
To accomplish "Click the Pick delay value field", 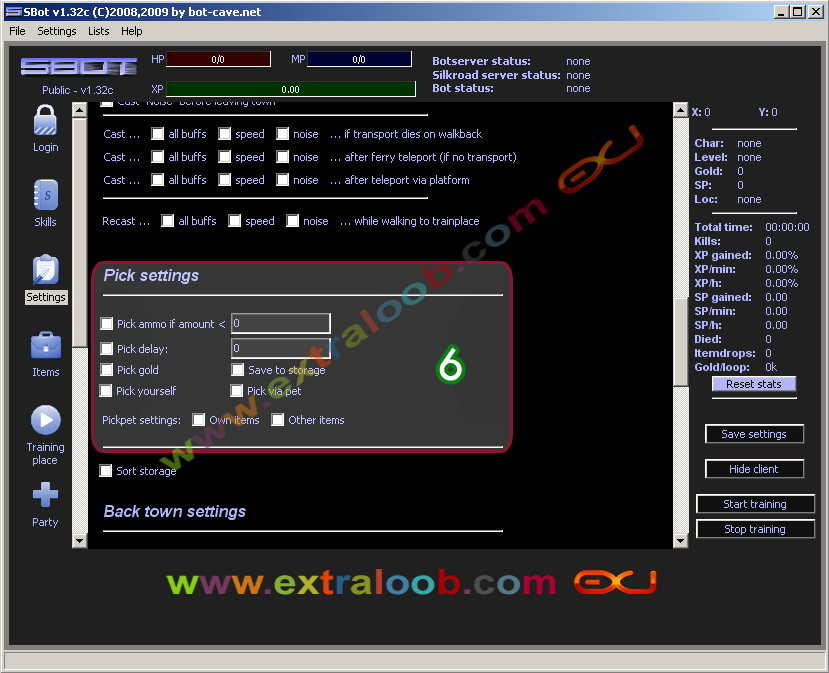I will pos(281,348).
